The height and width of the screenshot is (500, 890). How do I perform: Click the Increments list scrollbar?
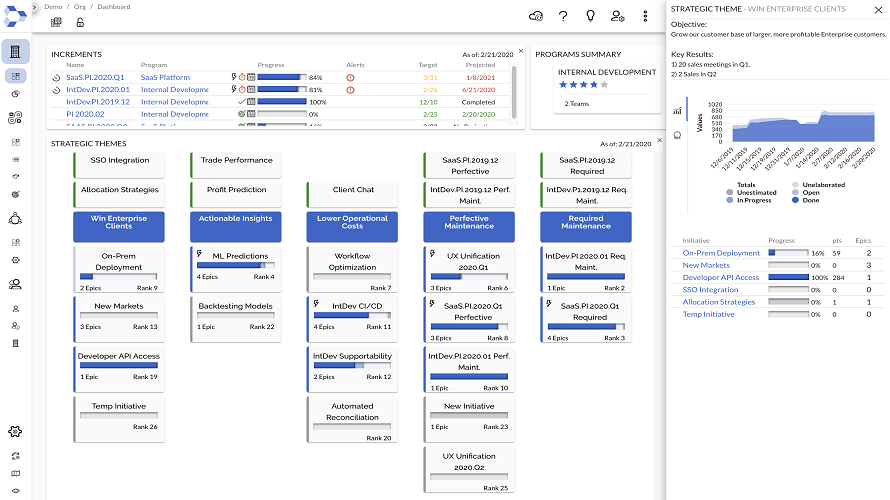pos(514,92)
